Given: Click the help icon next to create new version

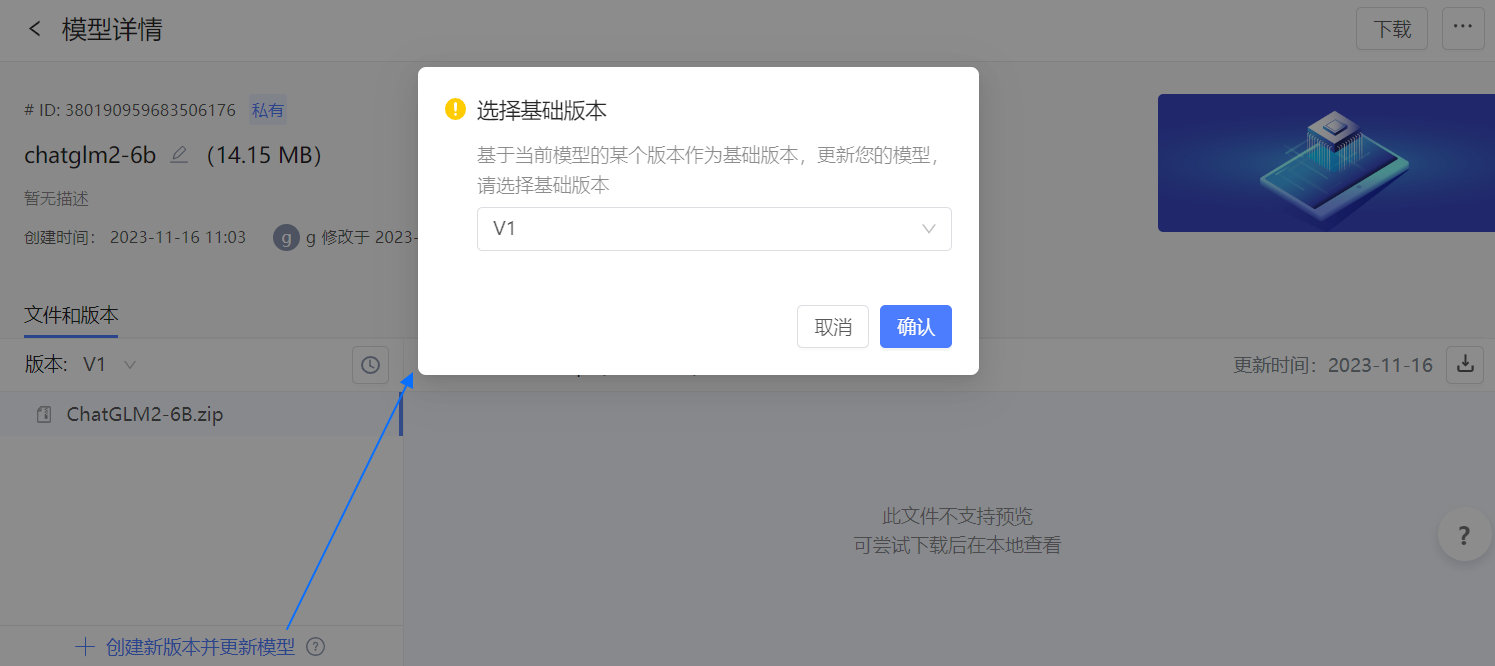Looking at the screenshot, I should click(315, 647).
